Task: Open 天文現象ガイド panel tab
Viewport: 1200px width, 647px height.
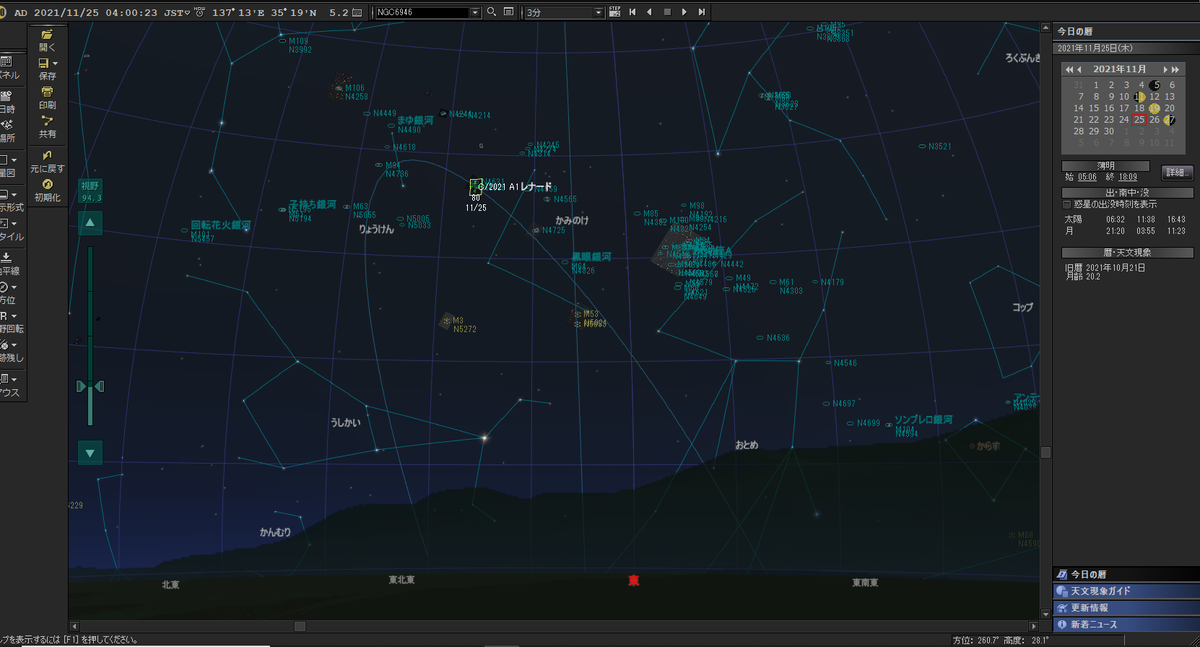Action: [1126, 590]
